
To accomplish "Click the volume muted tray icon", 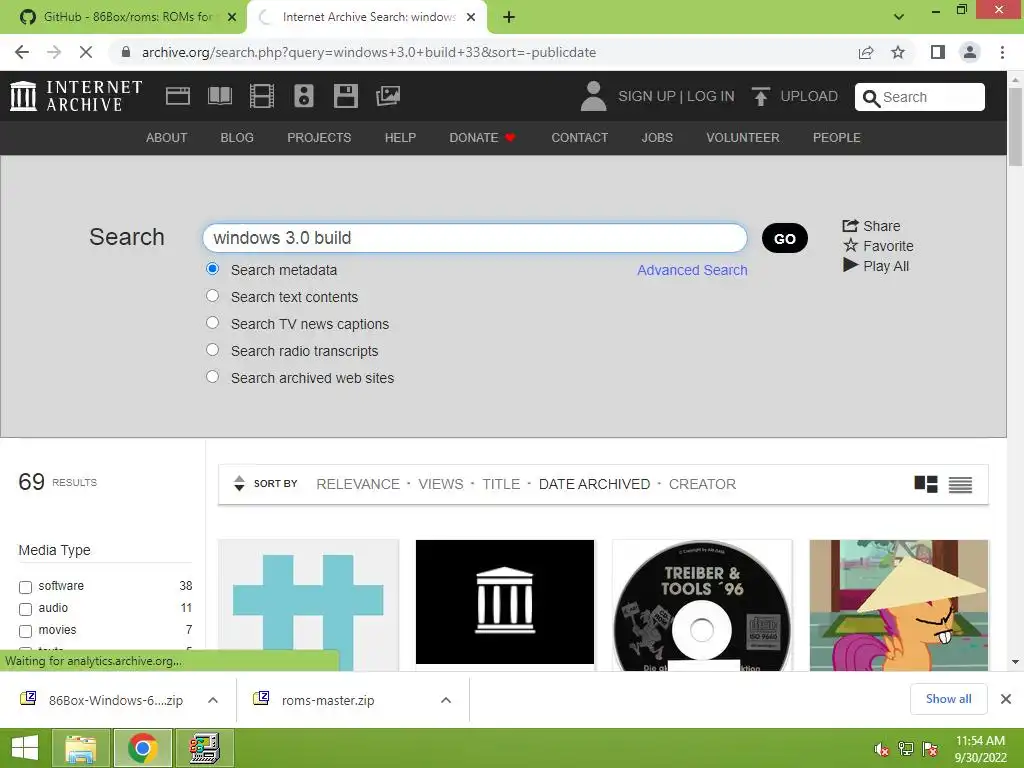I will (881, 749).
